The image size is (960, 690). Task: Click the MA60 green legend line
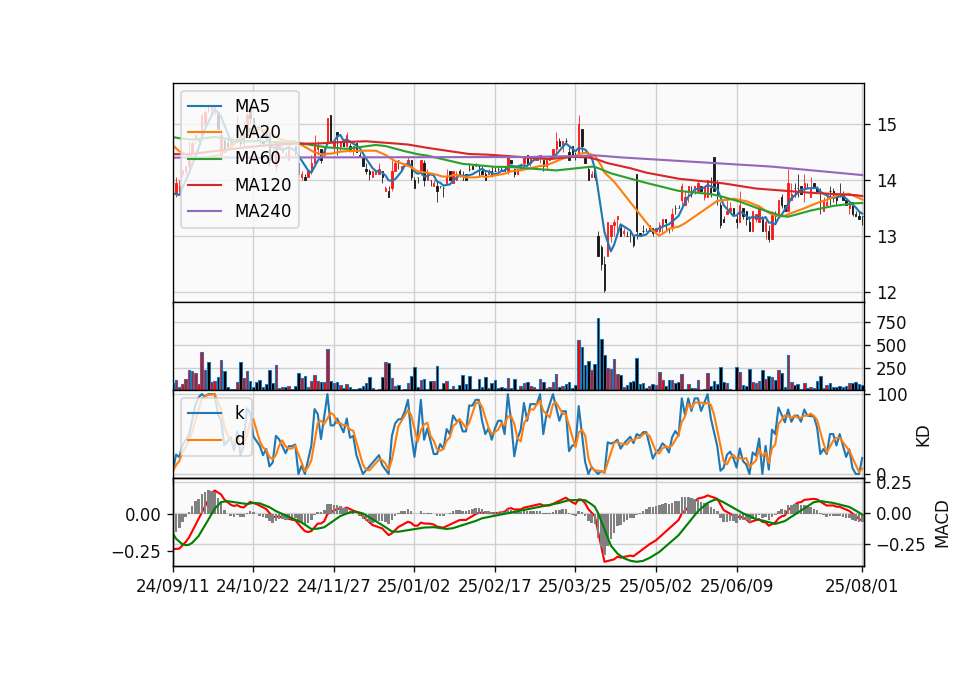point(204,159)
